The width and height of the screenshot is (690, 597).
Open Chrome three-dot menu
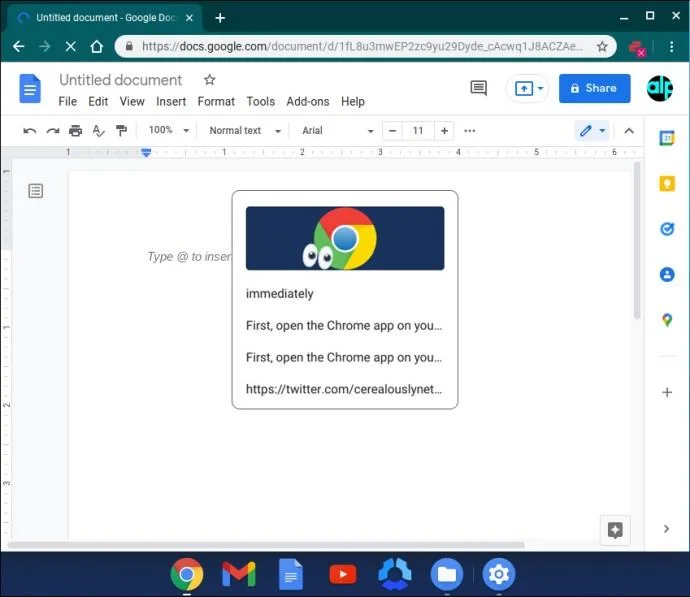click(671, 46)
